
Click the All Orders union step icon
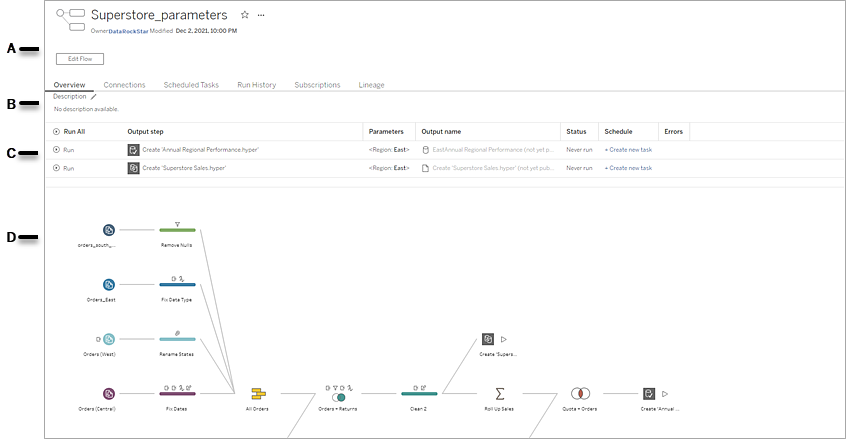(x=257, y=394)
